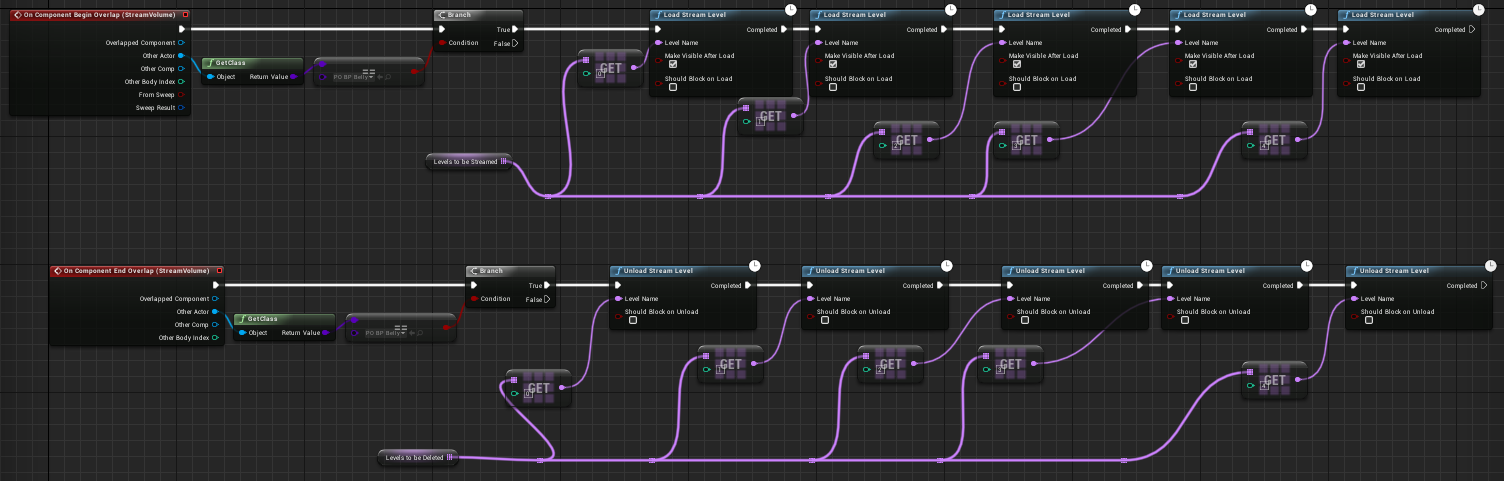Click array output pin of Levels to be Deleted
The width and height of the screenshot is (1504, 481).
pyautogui.click(x=451, y=458)
